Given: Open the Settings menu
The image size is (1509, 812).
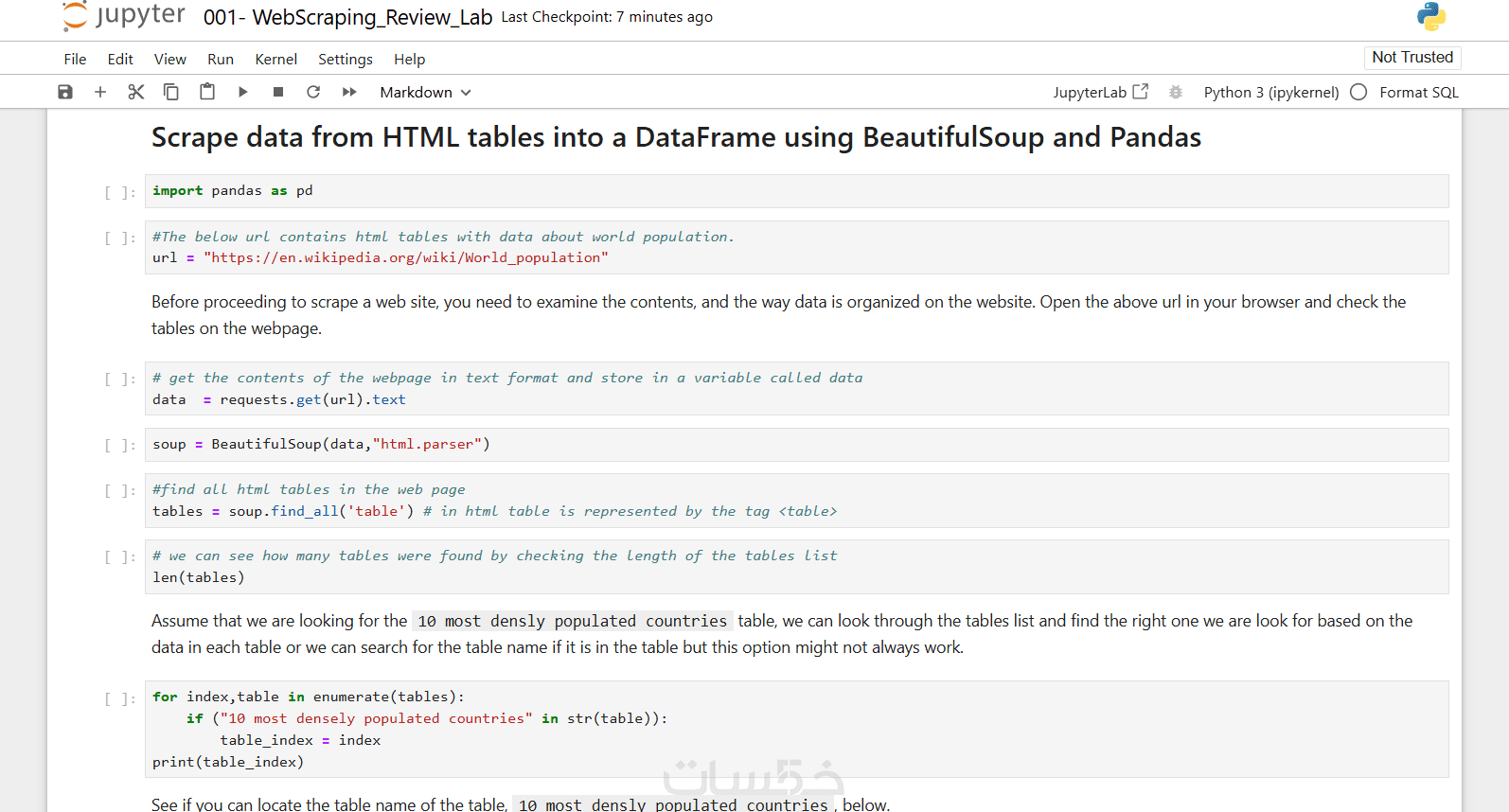Looking at the screenshot, I should (345, 59).
